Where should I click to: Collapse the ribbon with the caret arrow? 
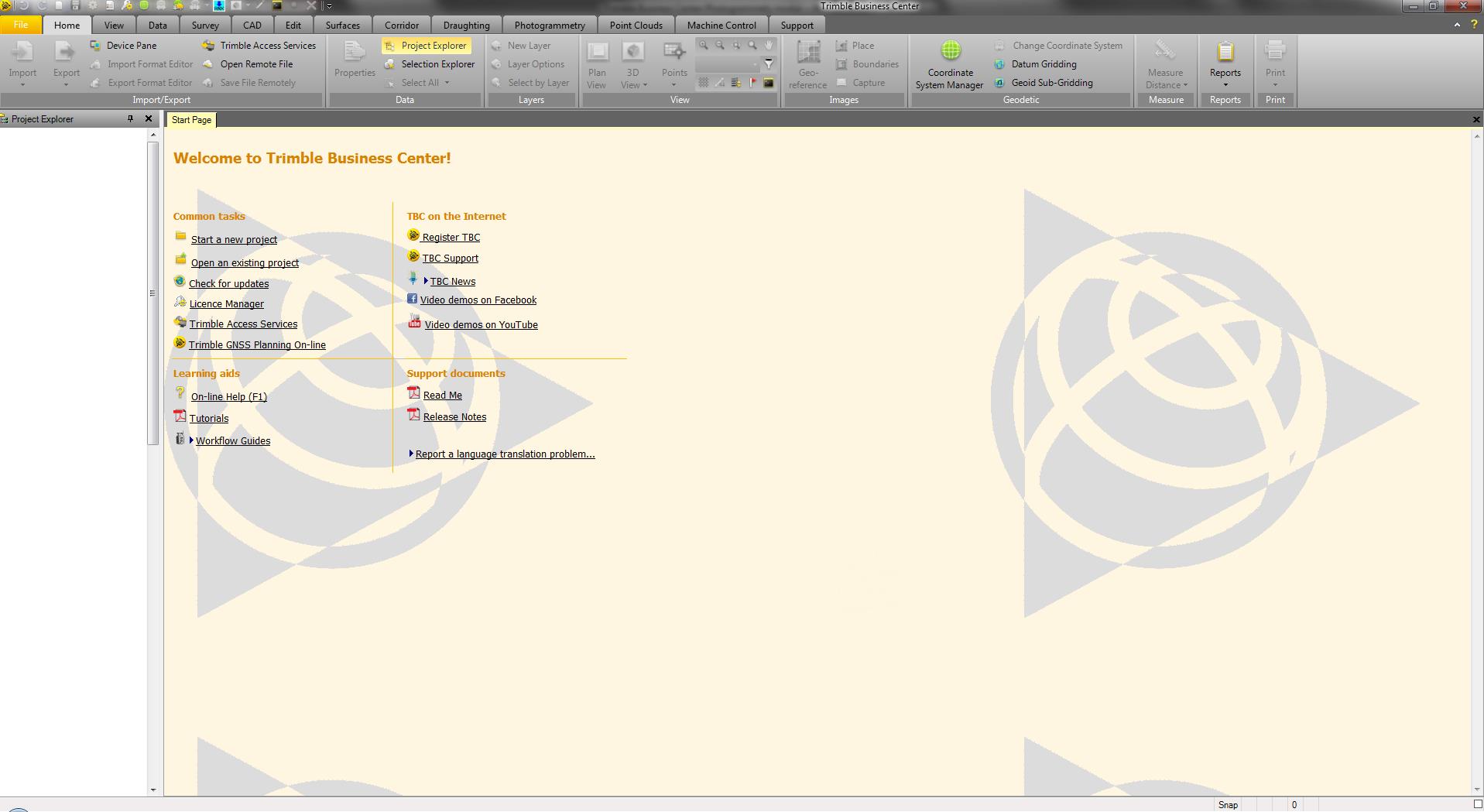(1457, 25)
